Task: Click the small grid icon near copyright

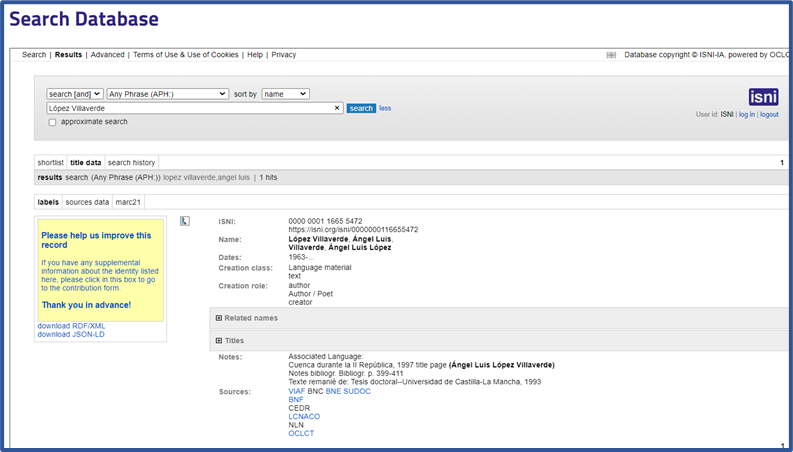Action: point(611,56)
